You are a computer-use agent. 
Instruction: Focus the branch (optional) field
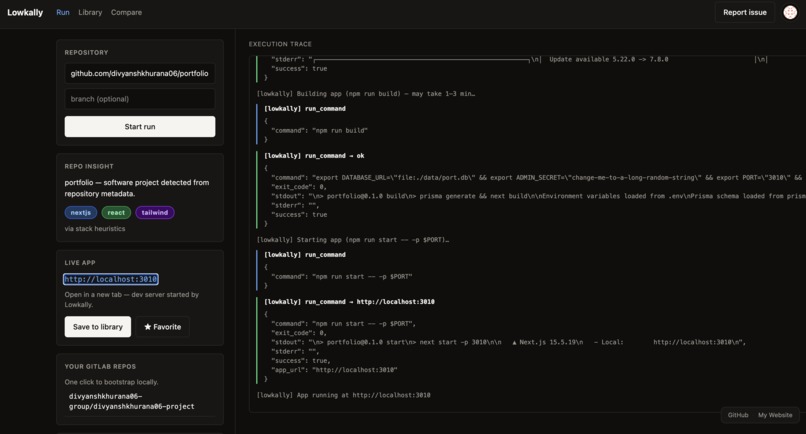[x=140, y=99]
